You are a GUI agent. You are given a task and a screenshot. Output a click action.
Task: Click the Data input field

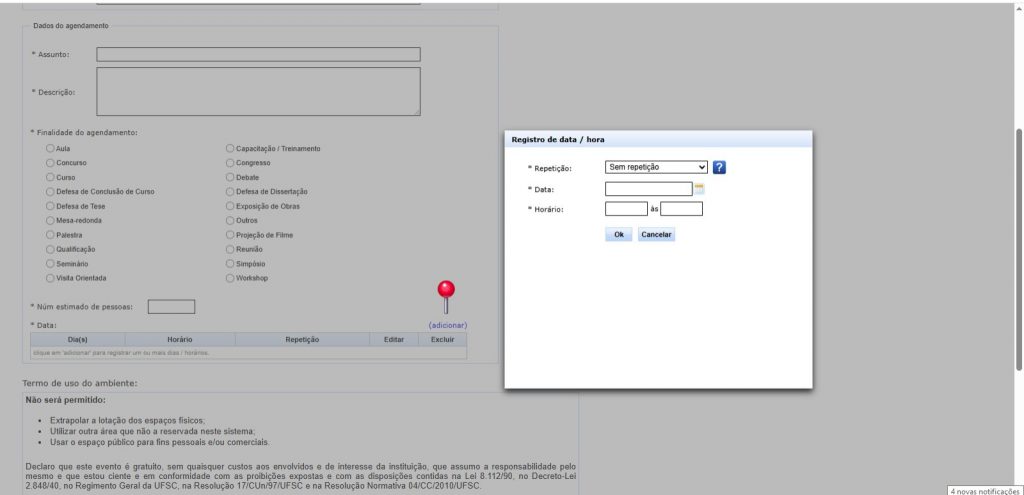648,188
